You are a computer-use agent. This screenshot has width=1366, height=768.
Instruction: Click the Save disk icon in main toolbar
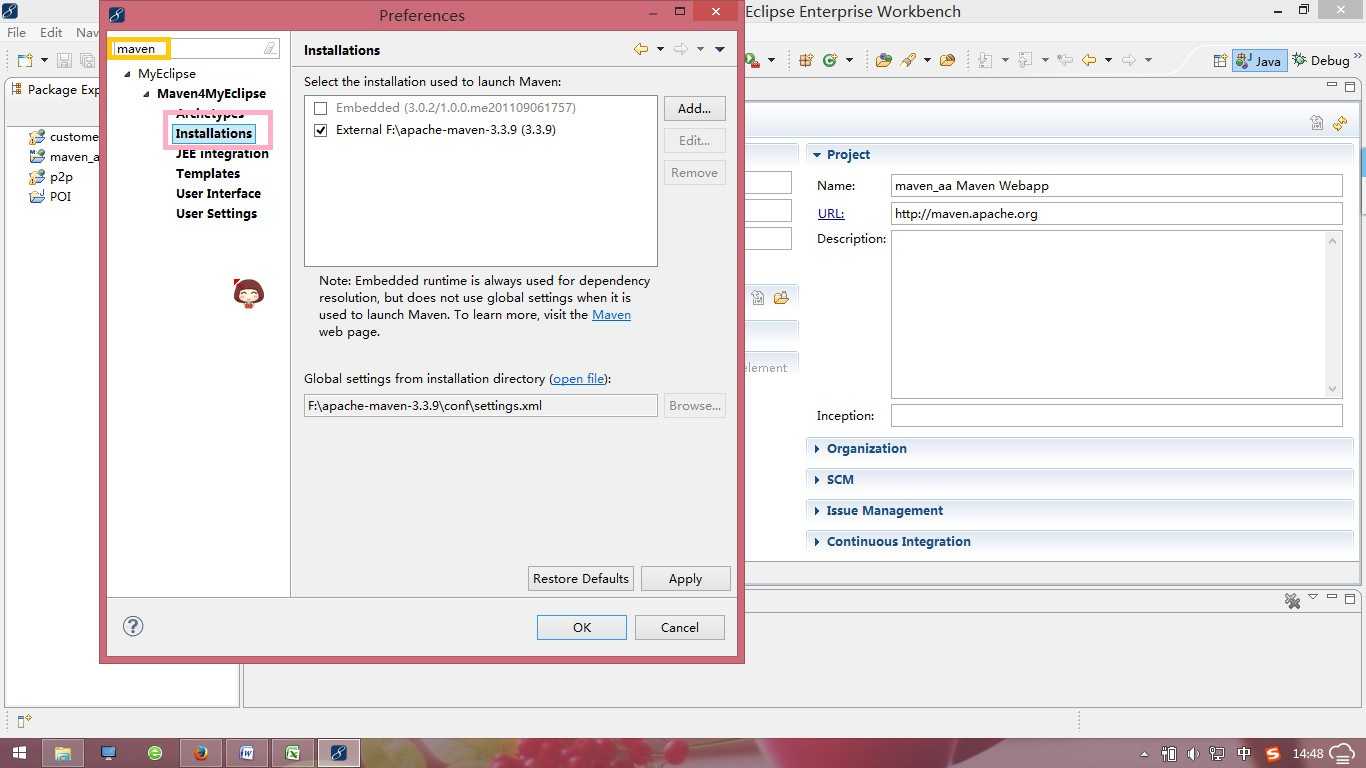click(x=63, y=61)
